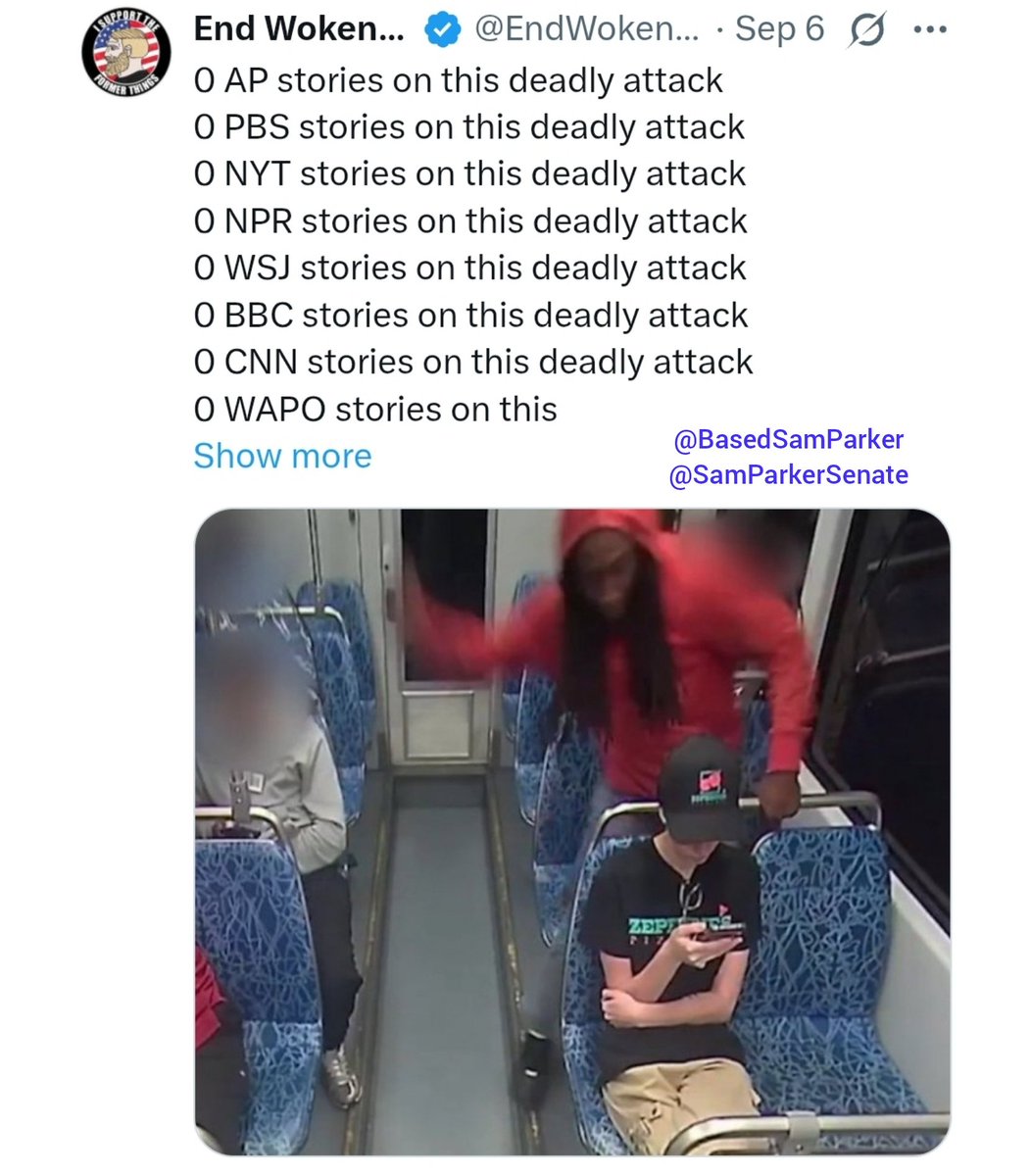Click the blue verified checkmark badge
Viewport: 1030px width, 1176px height.
click(442, 30)
